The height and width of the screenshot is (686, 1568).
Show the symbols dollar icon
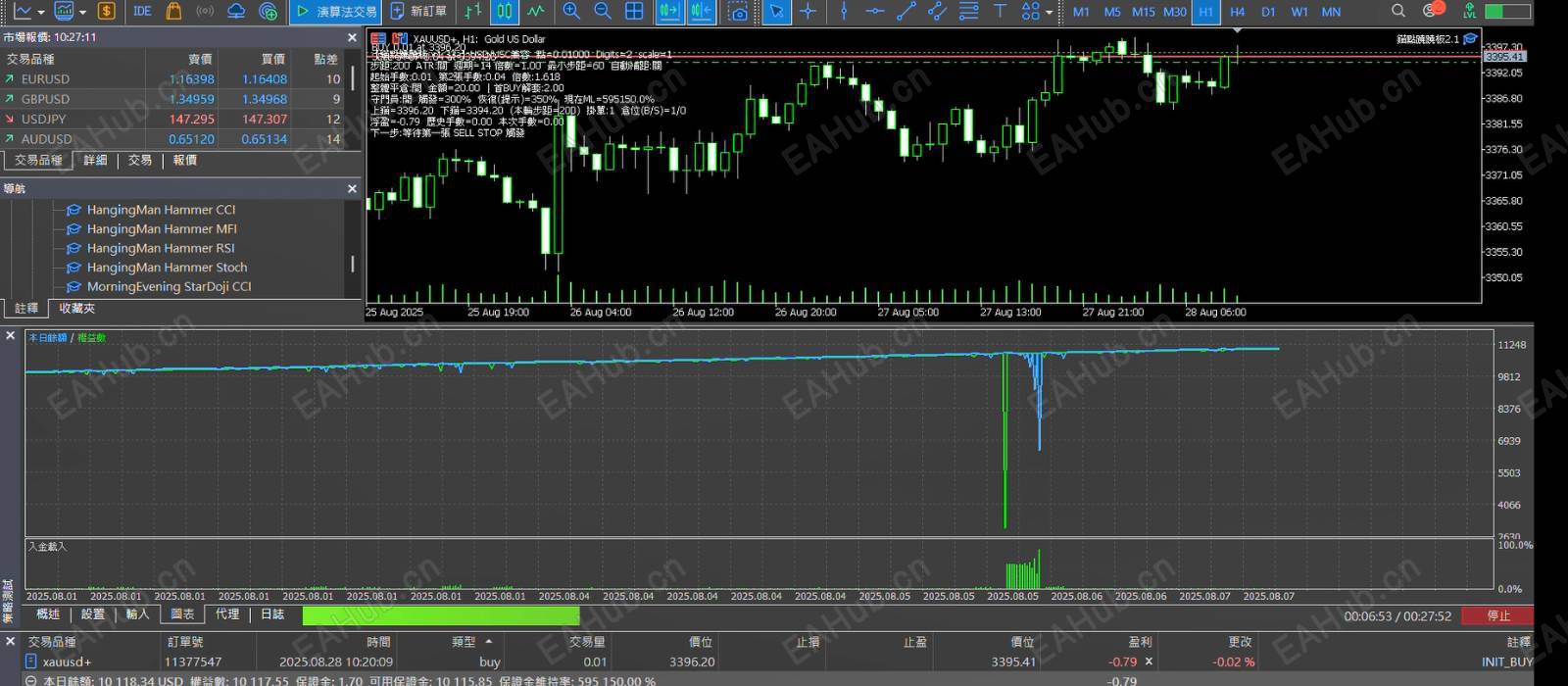[x=107, y=11]
